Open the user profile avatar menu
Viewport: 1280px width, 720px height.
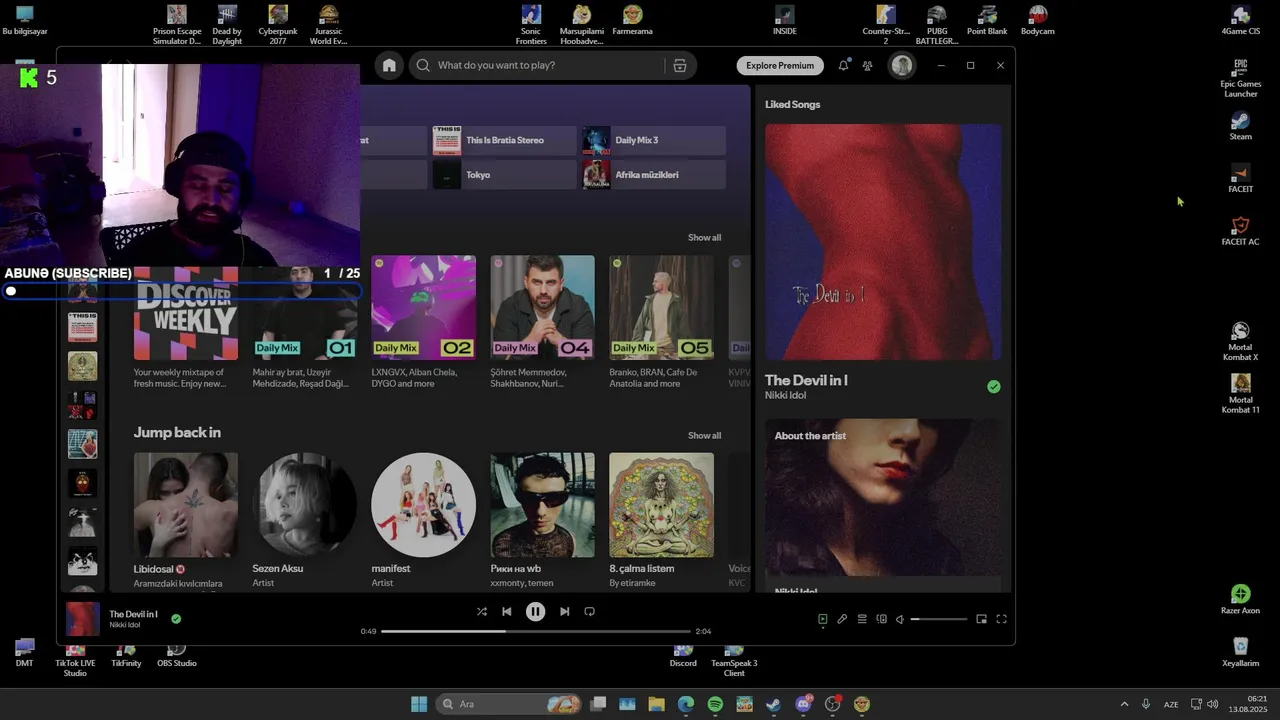902,65
